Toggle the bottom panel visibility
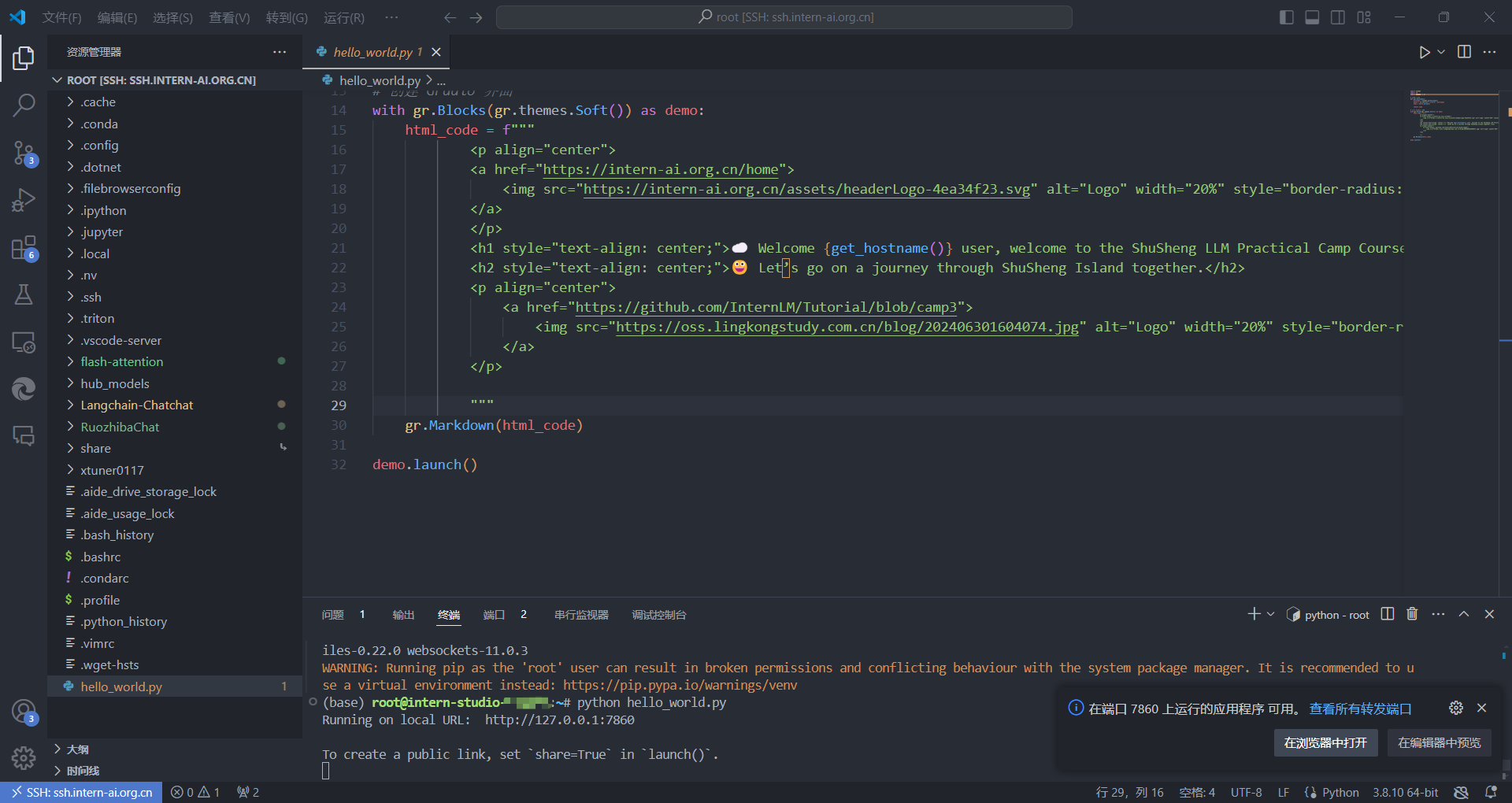The image size is (1512, 803). [x=1312, y=17]
